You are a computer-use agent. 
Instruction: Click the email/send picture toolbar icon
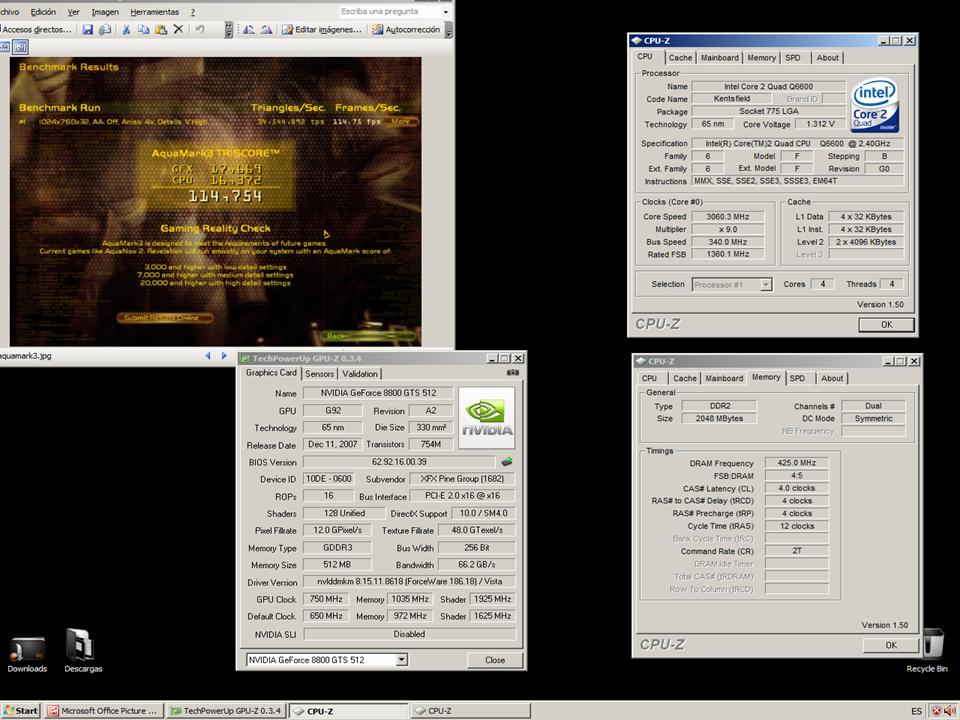coord(105,29)
